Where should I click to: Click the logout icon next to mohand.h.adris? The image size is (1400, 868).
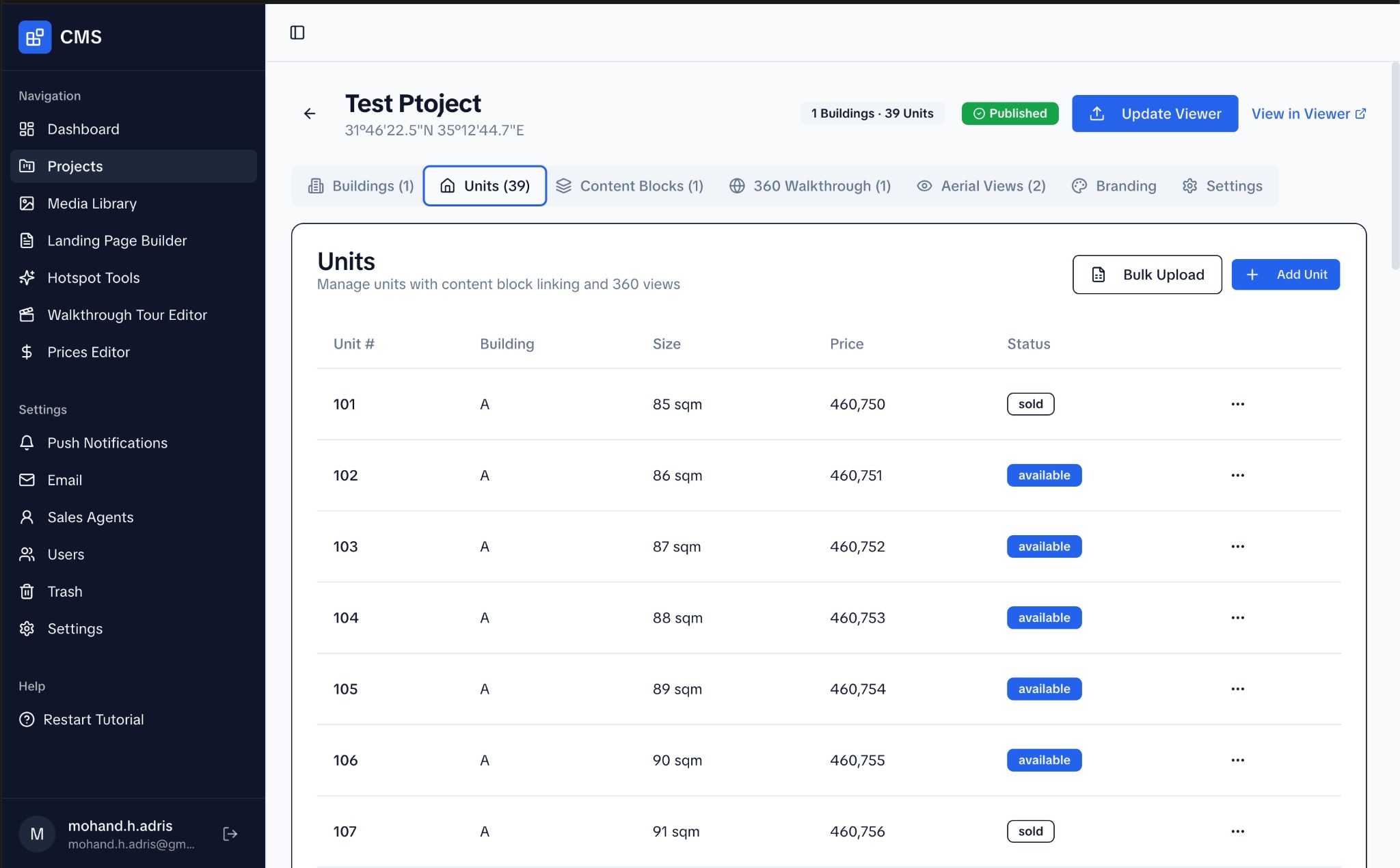pos(230,833)
